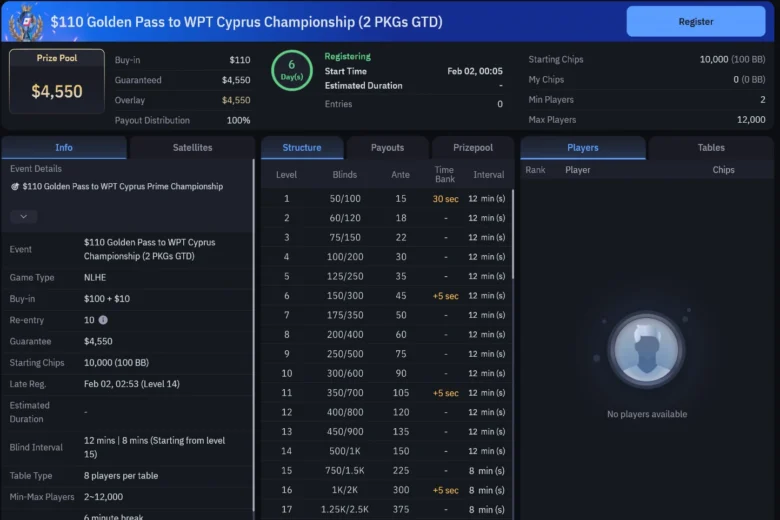Viewport: 780px width, 520px height.
Task: Open the Satellites tab
Action: [x=192, y=147]
